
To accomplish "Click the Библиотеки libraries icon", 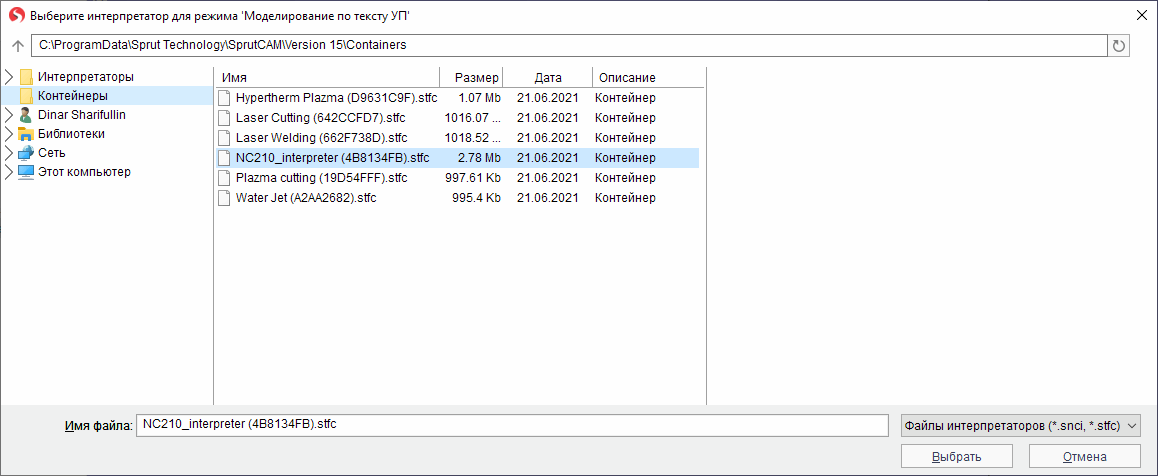I will click(x=27, y=134).
